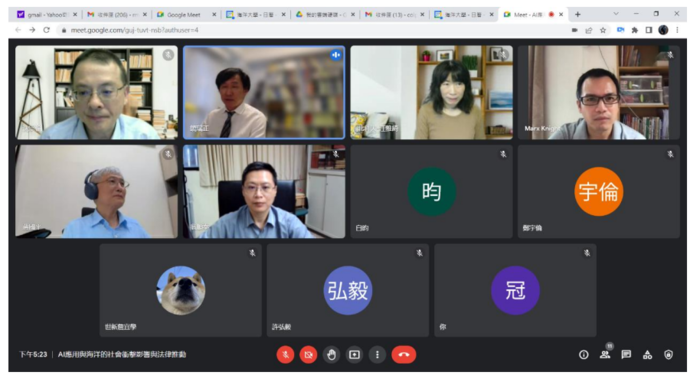Switch to the gmail - Yahoo tab

pyautogui.click(x=47, y=15)
